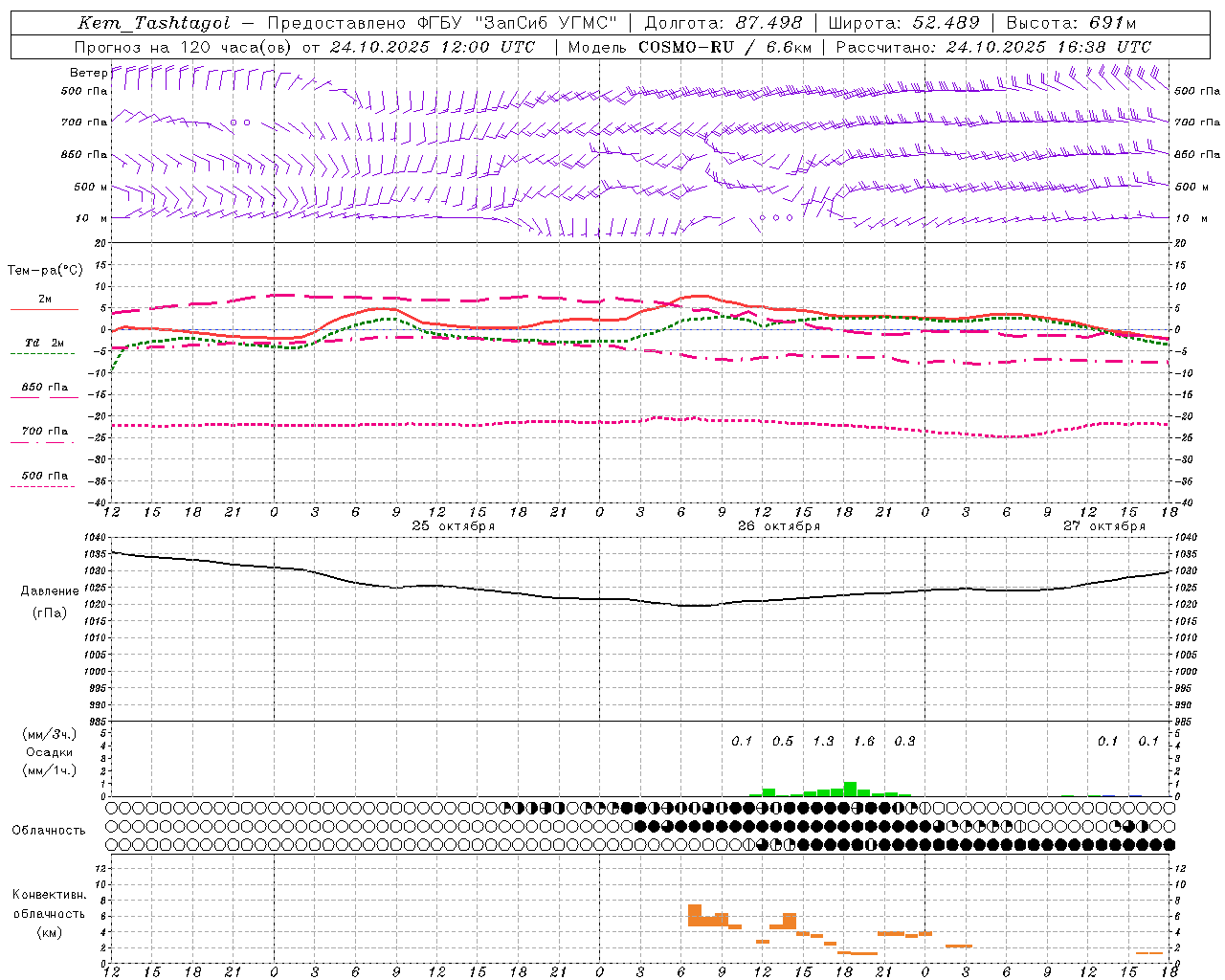The image size is (1225, 980).
Task: Click the Td 2м dew point legend entry
Action: (45, 343)
